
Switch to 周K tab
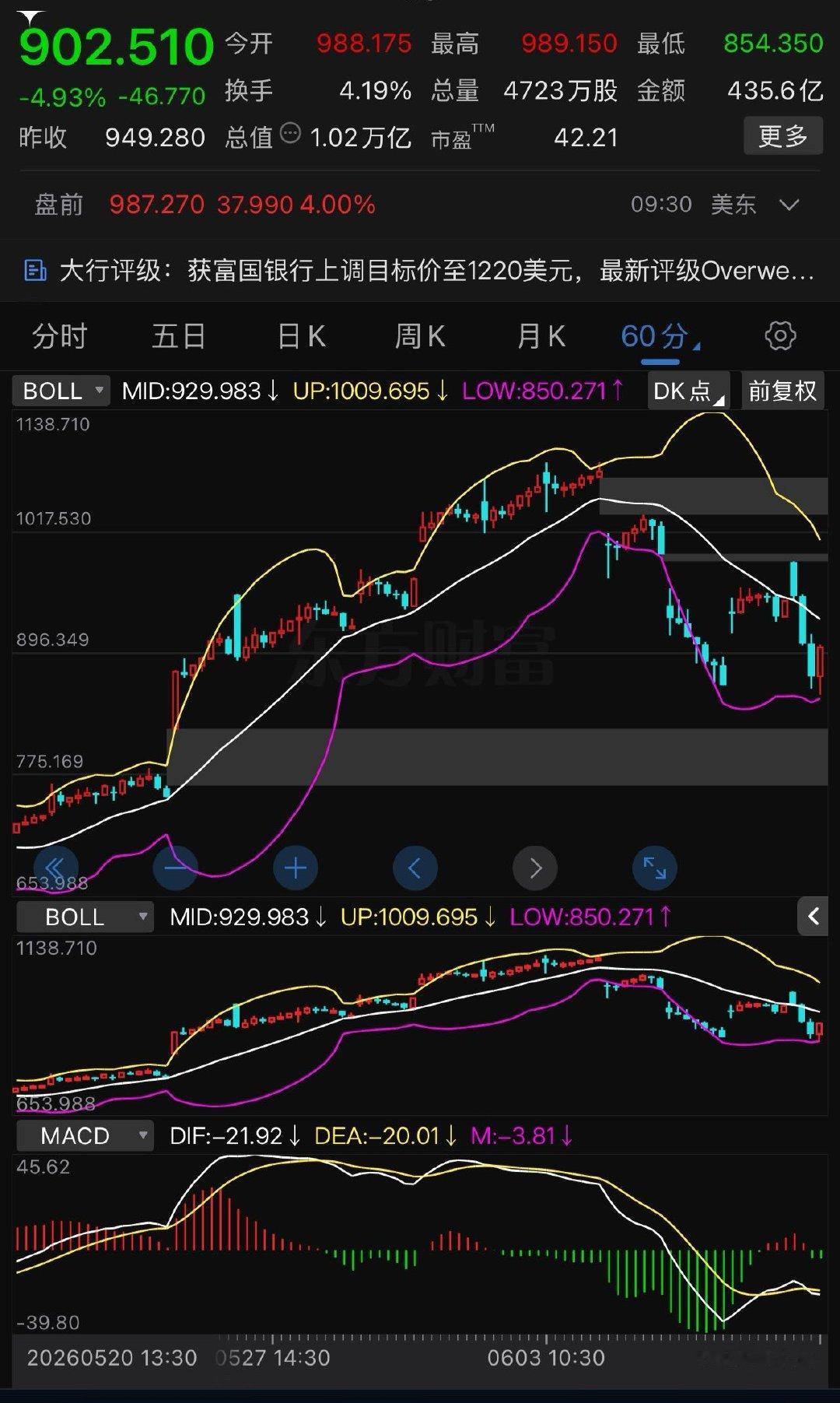click(420, 337)
